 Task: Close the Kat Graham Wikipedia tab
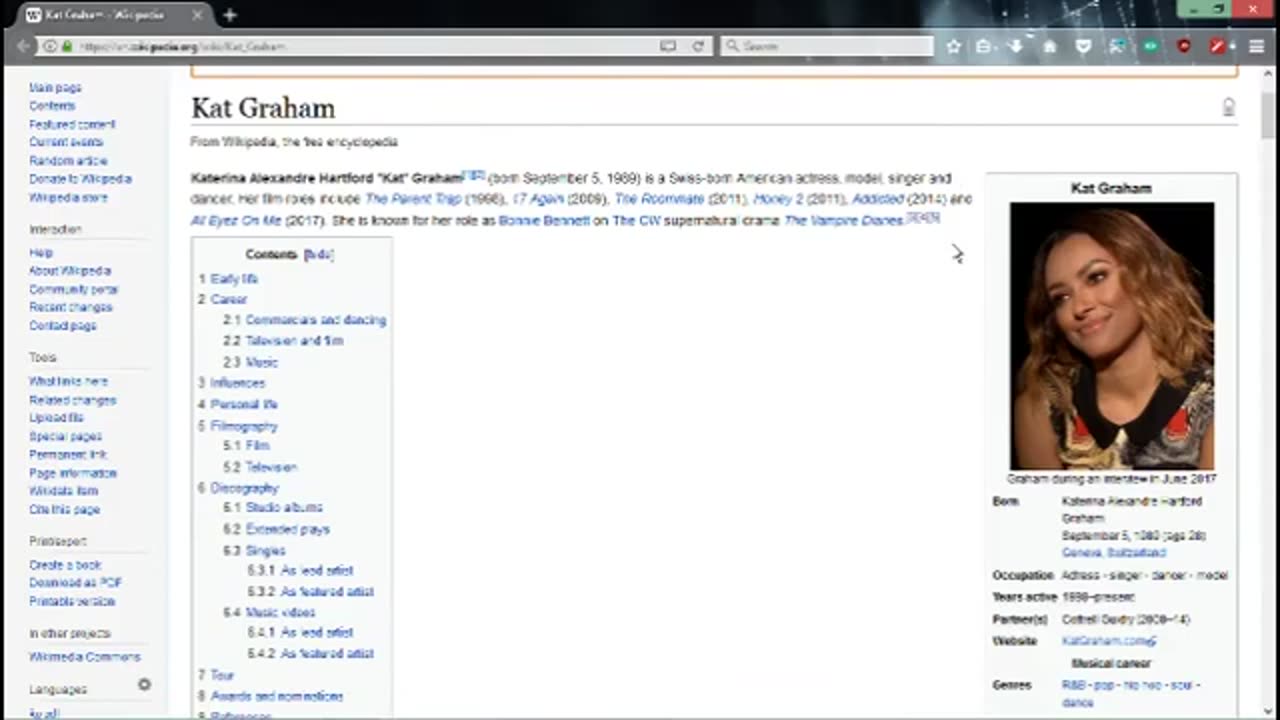click(197, 15)
